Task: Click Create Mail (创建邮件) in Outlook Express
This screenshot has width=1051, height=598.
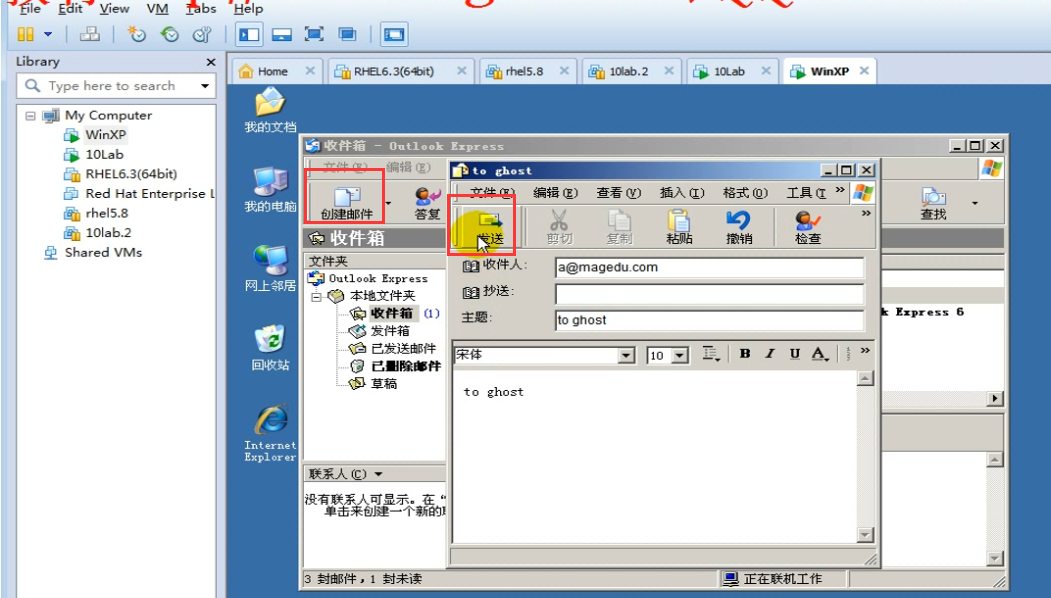Action: [x=346, y=203]
